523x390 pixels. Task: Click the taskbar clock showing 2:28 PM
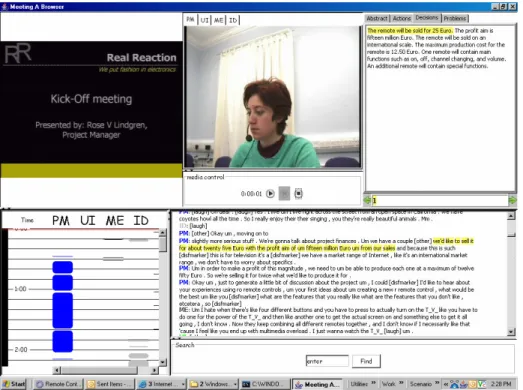(x=501, y=384)
